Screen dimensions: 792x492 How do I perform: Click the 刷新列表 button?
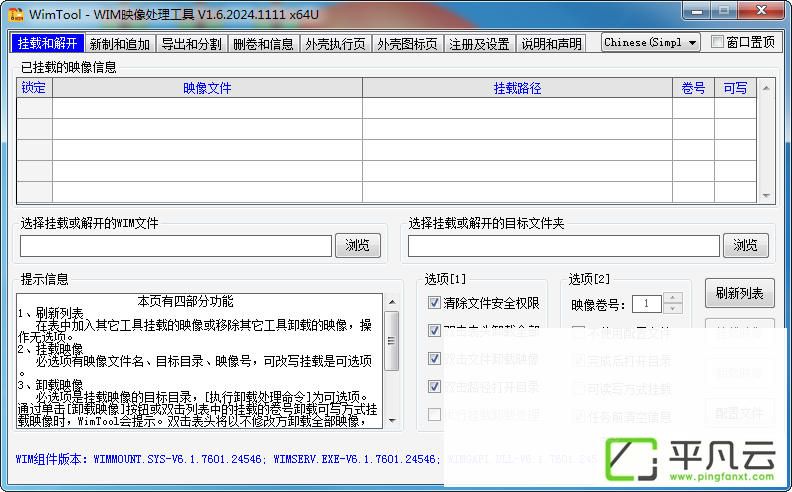click(739, 293)
